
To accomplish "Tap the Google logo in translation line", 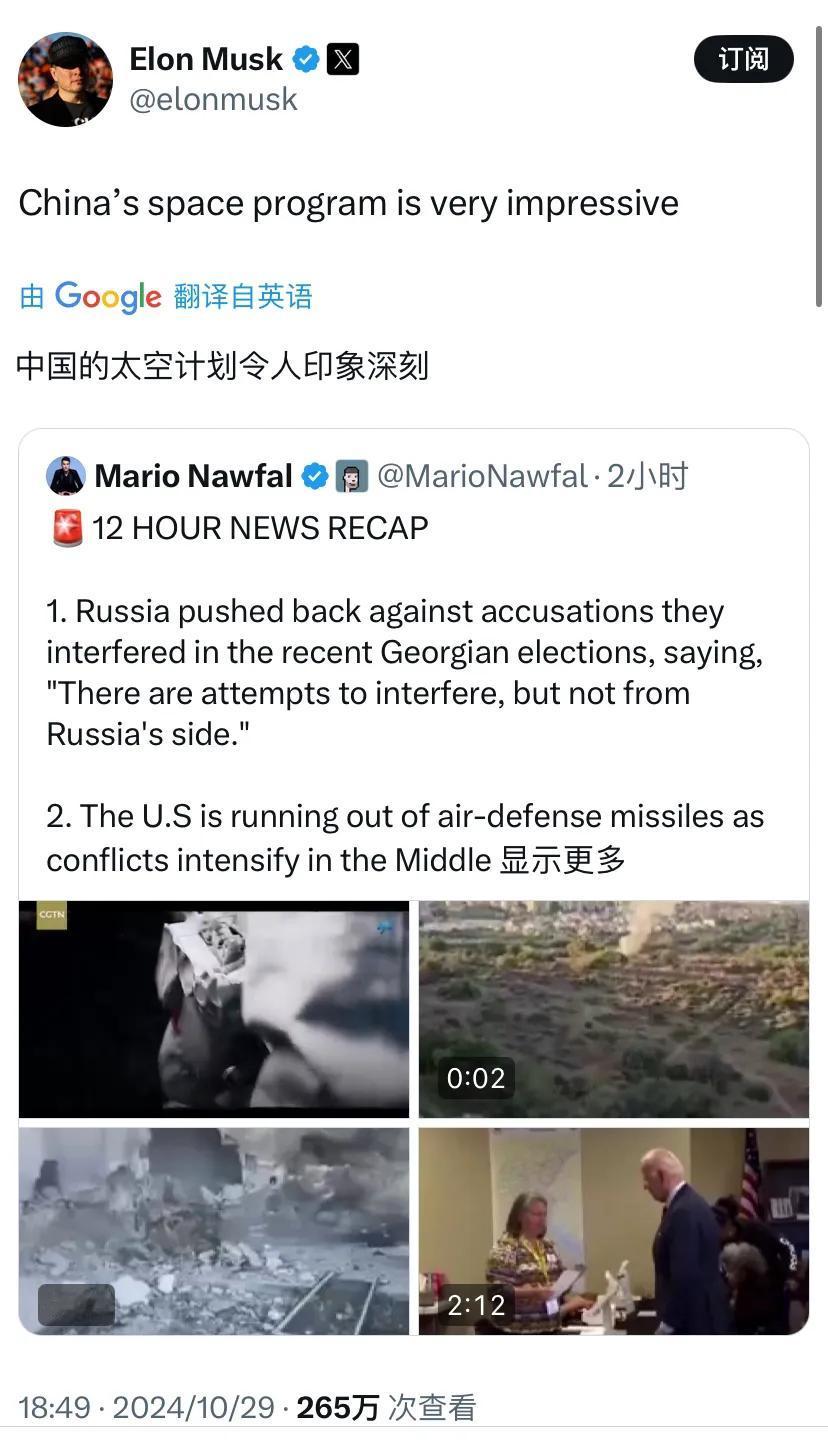I will (108, 296).
